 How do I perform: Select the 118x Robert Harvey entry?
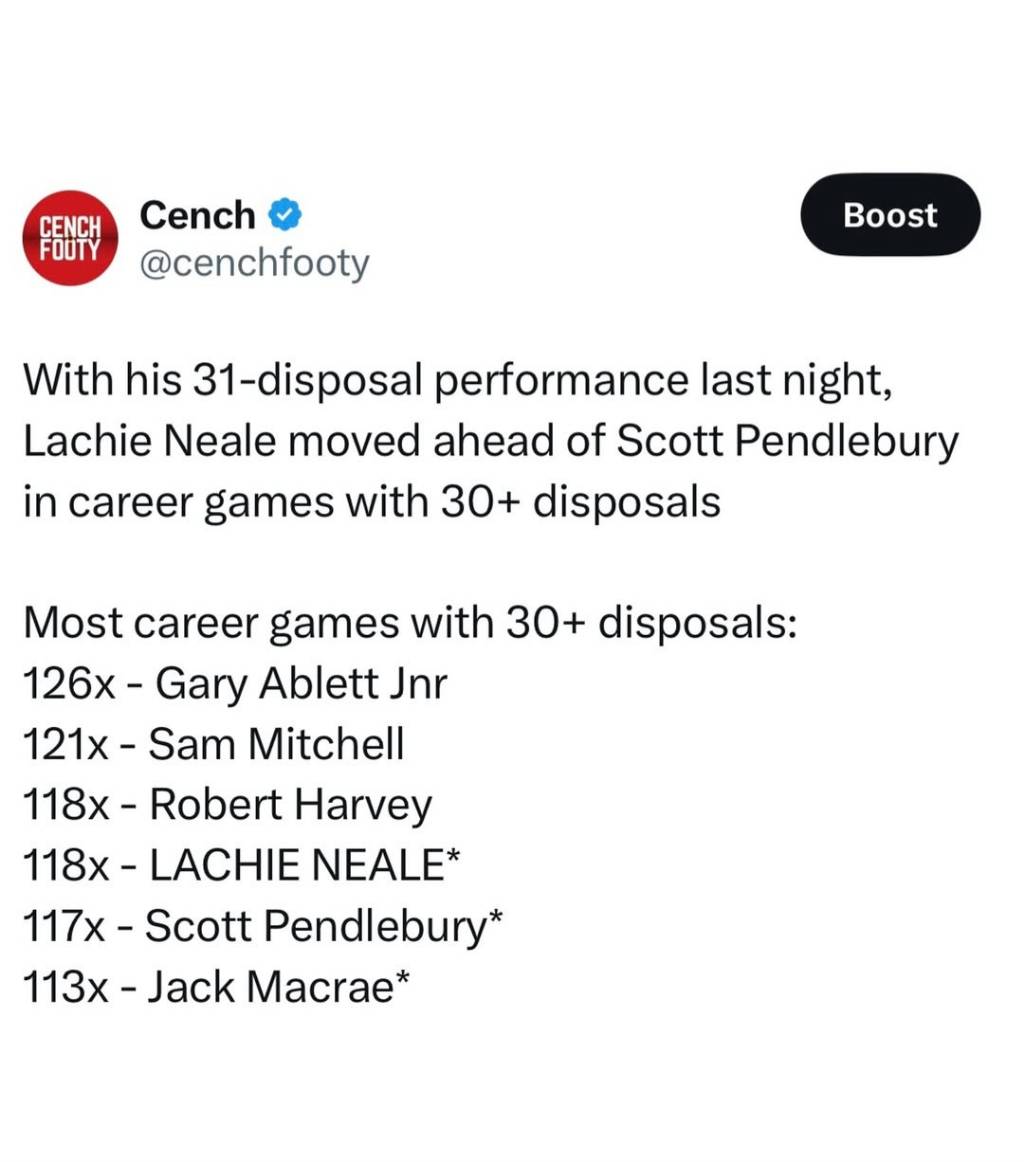point(226,805)
